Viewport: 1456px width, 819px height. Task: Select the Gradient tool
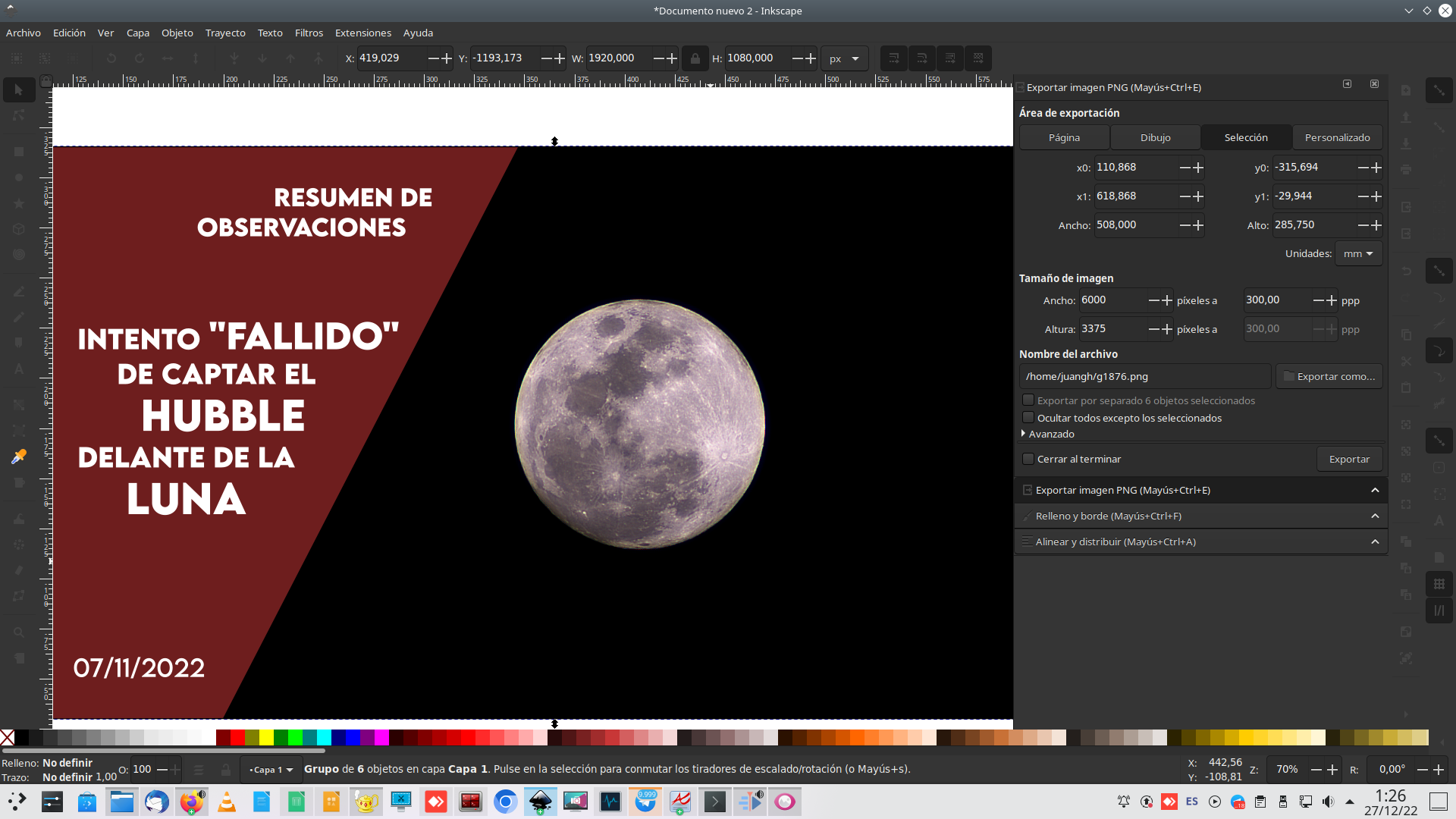tap(19, 405)
